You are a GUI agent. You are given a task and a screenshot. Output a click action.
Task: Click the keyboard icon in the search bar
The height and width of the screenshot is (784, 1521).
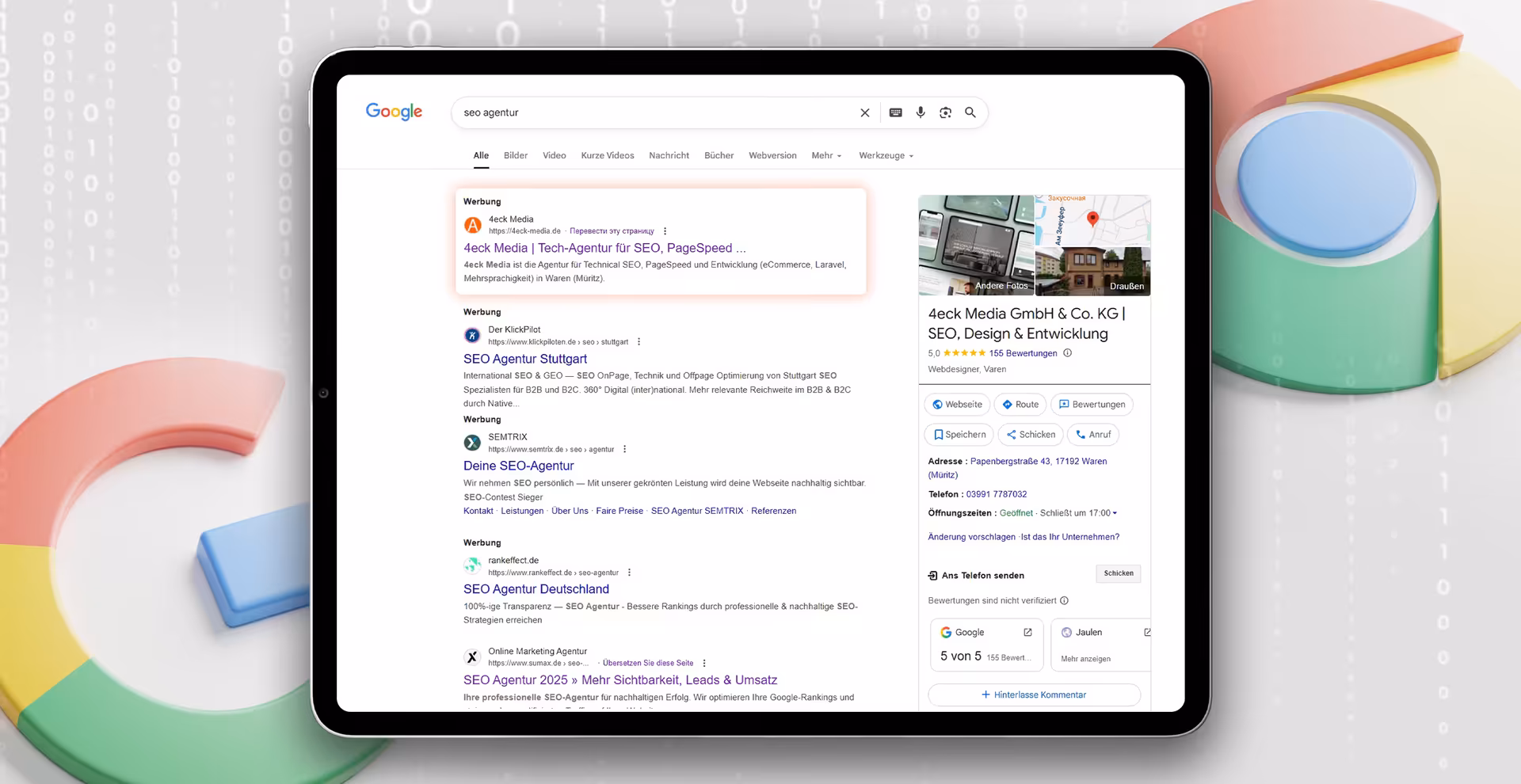(895, 112)
